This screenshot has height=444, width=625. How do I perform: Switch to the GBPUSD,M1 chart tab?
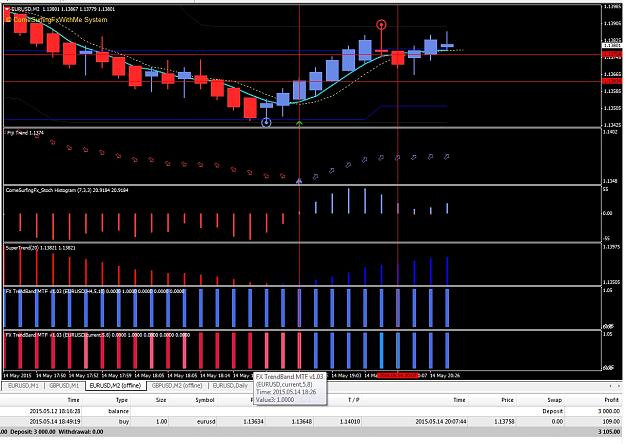(x=64, y=386)
